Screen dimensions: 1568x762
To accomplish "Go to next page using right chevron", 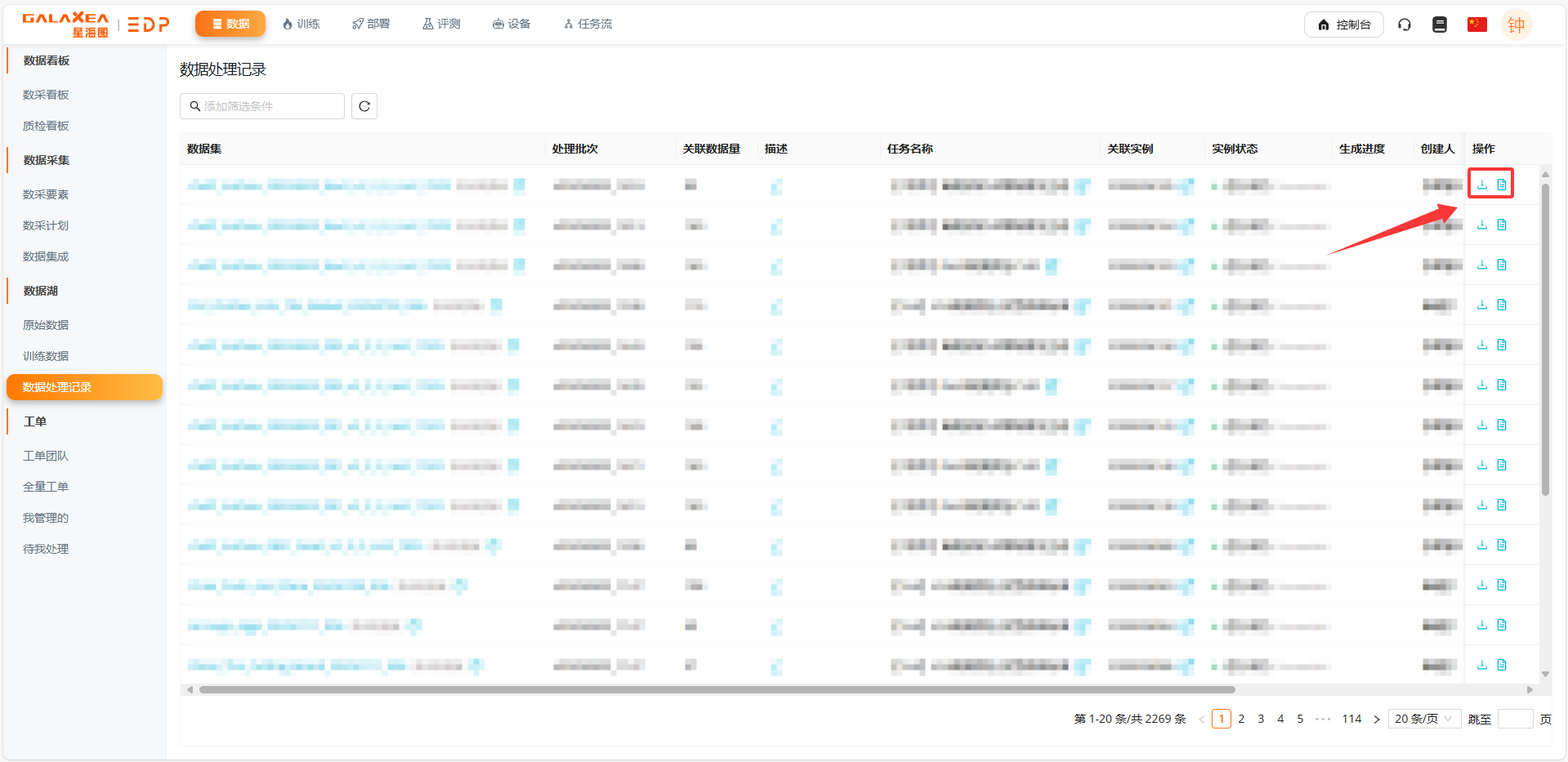I will pyautogui.click(x=1377, y=719).
